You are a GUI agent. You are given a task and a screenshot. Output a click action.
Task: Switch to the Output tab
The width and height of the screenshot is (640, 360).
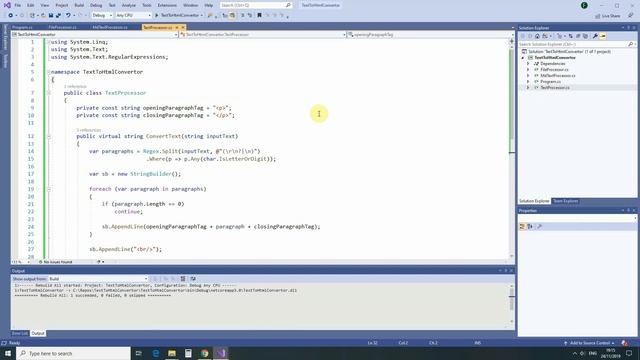[x=38, y=333]
